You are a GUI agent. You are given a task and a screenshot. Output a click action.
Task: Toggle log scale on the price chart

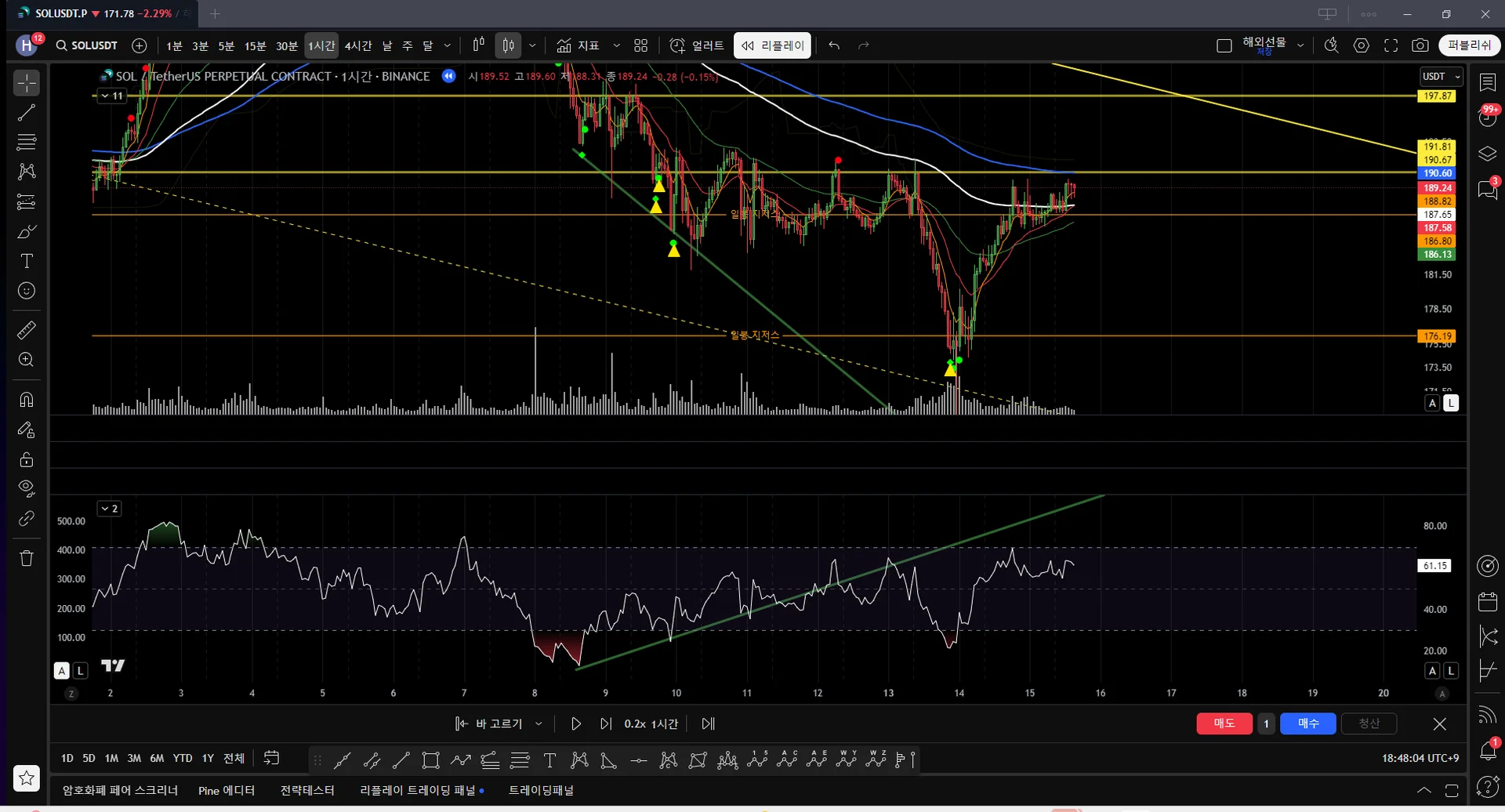tap(1451, 403)
